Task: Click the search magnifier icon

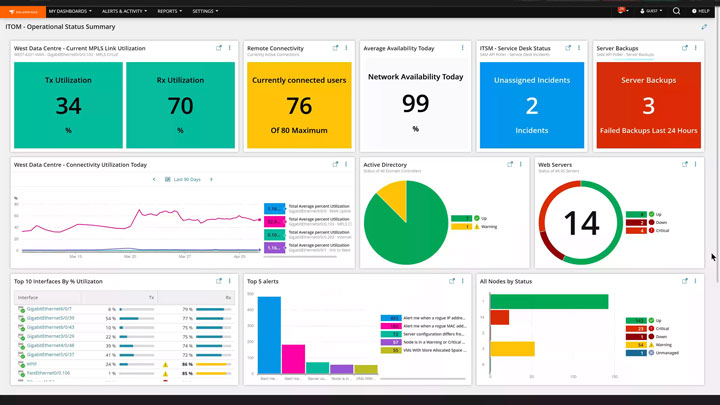Action: [676, 11]
